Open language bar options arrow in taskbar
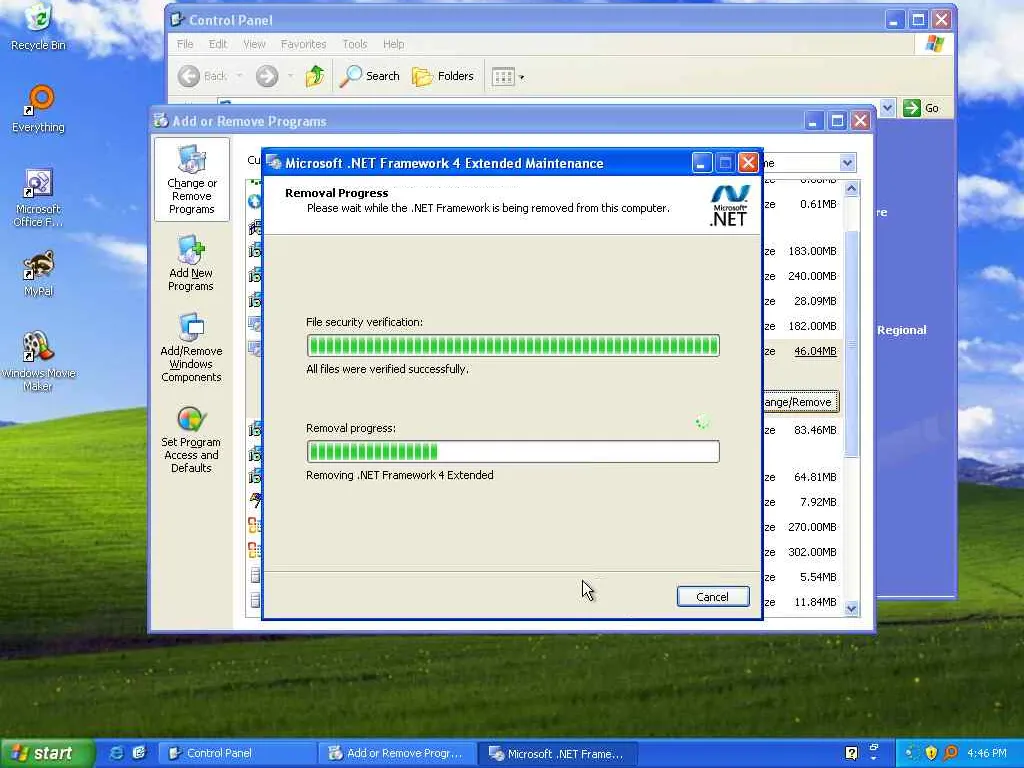This screenshot has height=768, width=1024. [874, 759]
